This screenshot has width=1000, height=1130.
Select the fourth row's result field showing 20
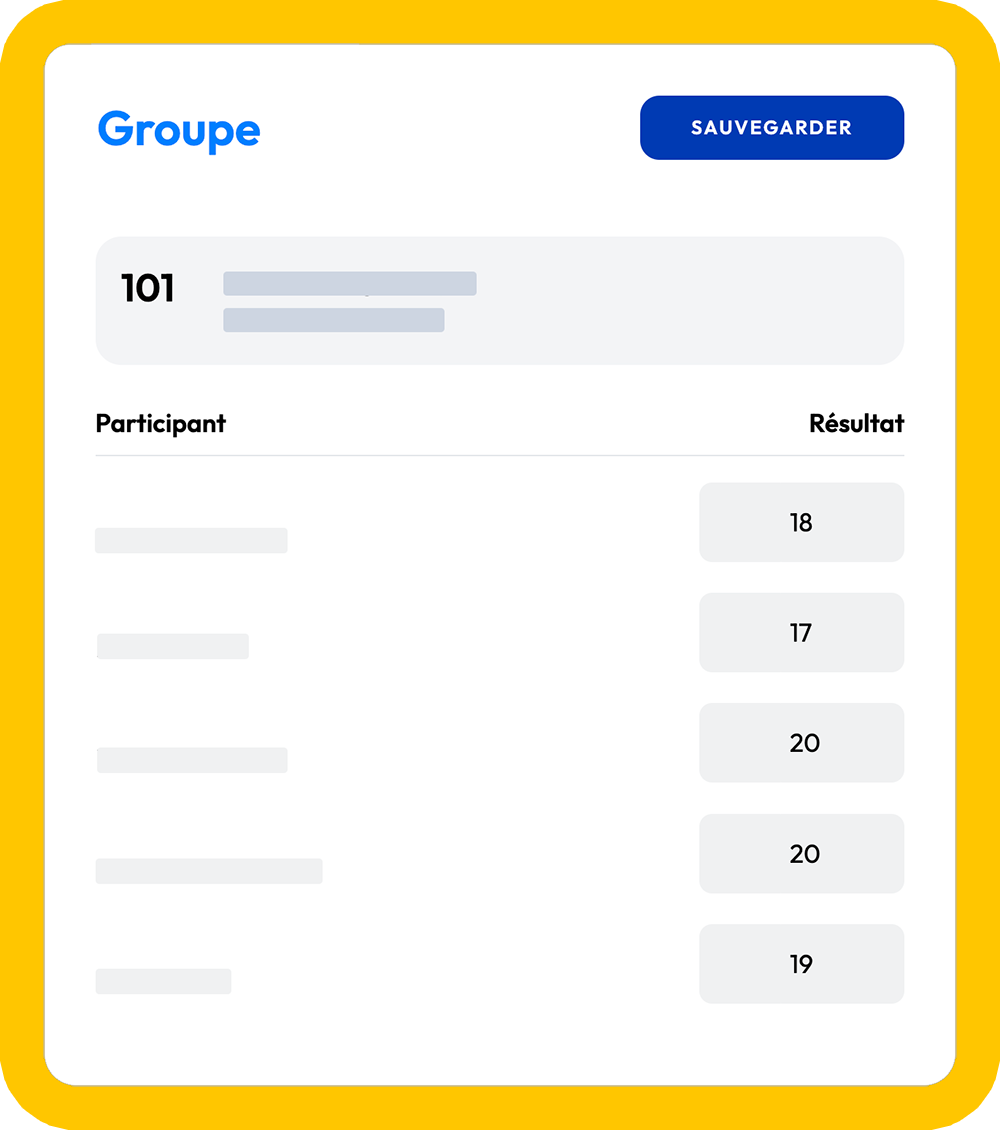point(801,853)
